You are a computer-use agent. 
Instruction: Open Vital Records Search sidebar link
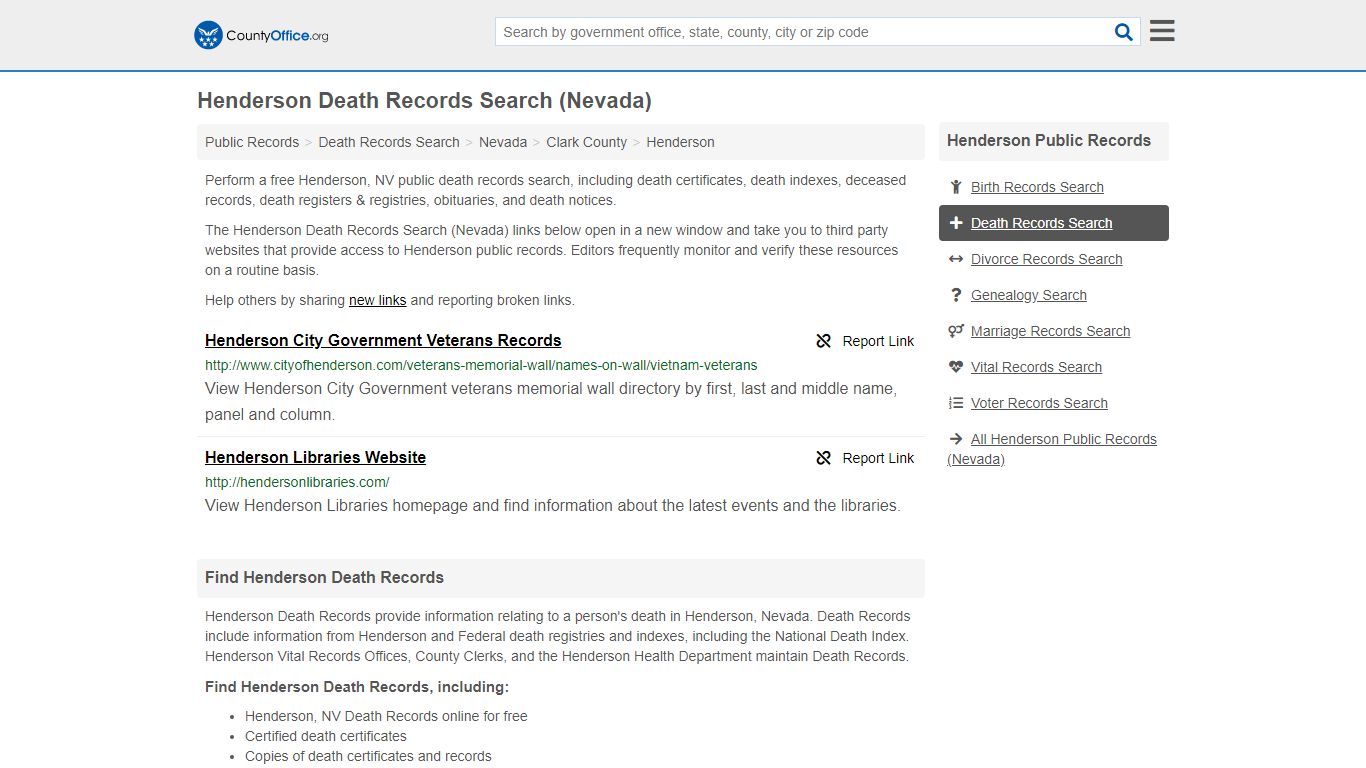click(1036, 367)
